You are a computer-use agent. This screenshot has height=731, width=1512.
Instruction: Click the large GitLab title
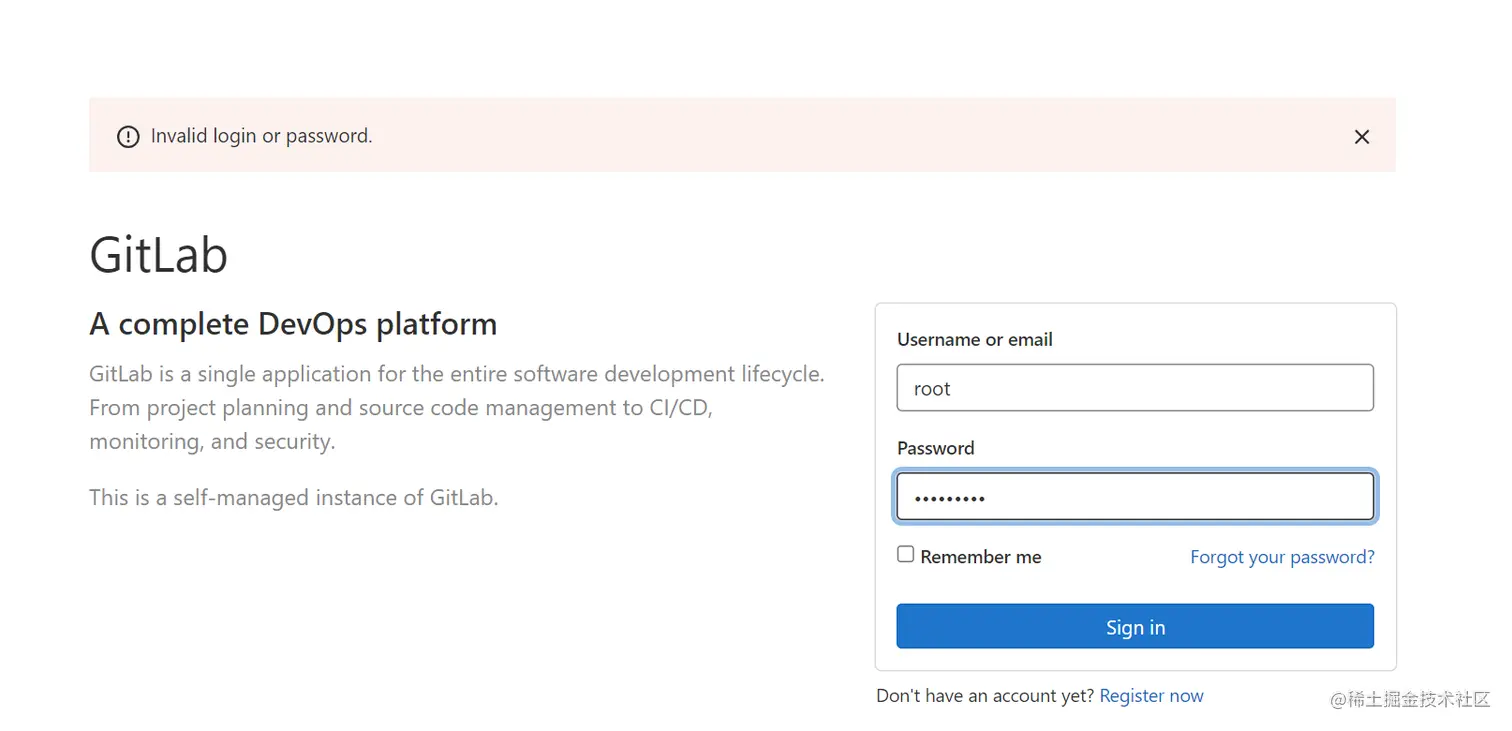coord(159,254)
